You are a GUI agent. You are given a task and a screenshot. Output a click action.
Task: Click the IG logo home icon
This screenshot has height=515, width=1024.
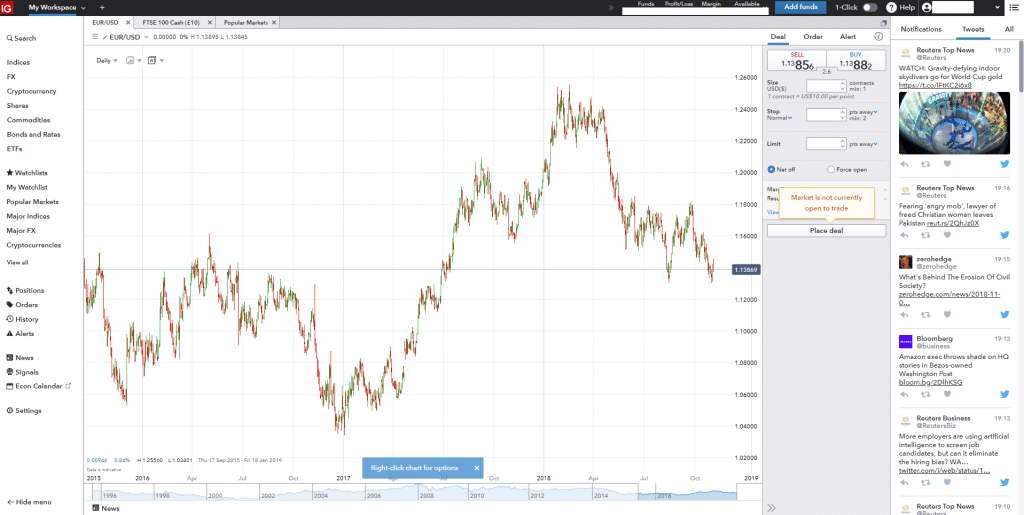(9, 7)
